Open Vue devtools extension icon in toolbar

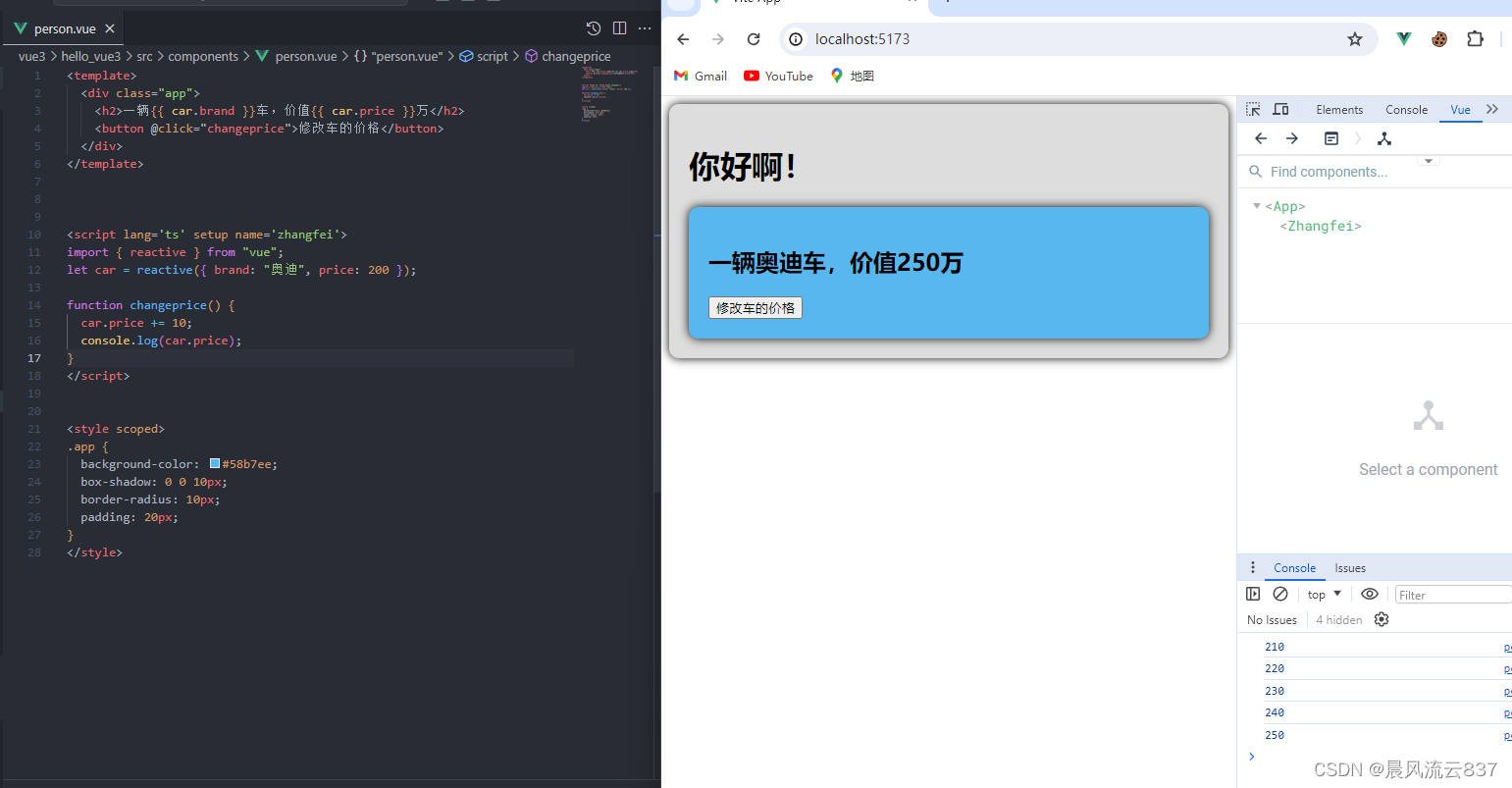pyautogui.click(x=1404, y=39)
